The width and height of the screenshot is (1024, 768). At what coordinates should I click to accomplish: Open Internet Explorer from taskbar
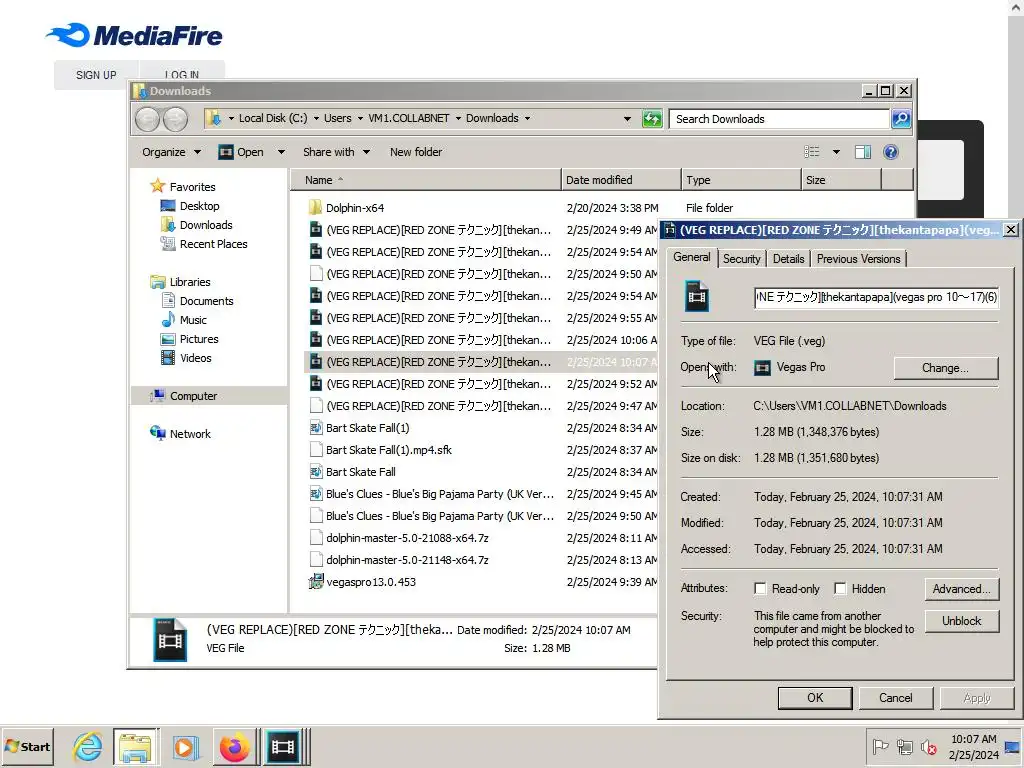click(88, 746)
